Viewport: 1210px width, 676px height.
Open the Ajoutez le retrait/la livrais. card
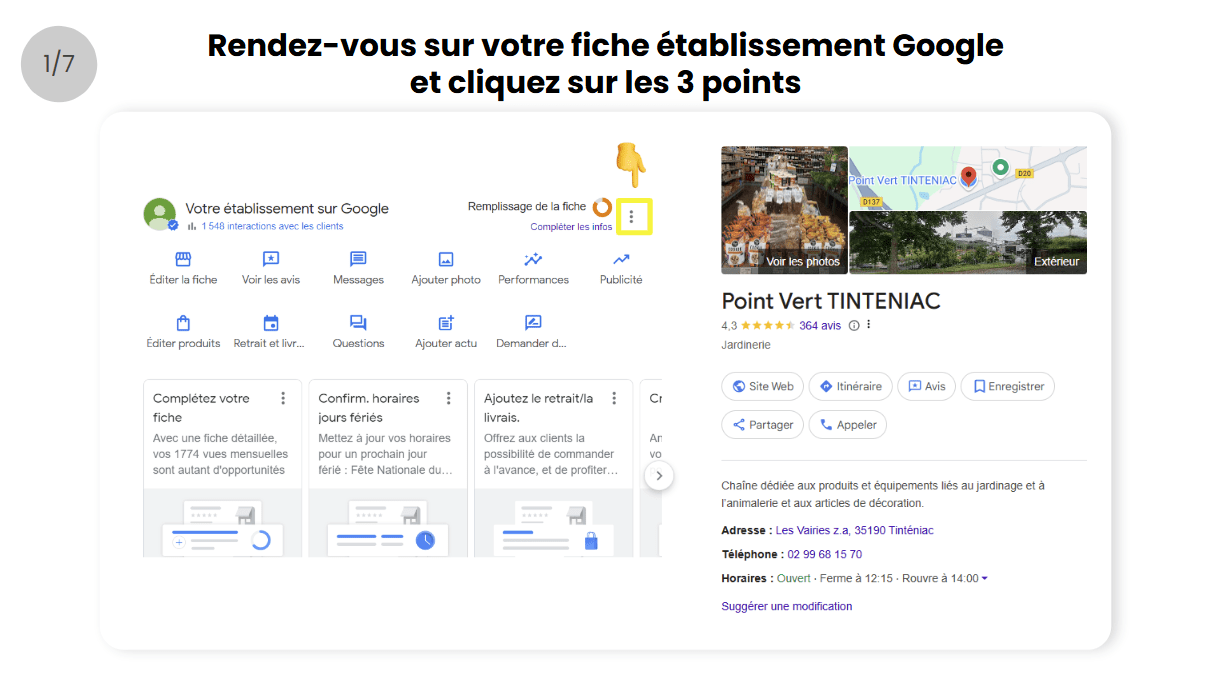[x=553, y=468]
